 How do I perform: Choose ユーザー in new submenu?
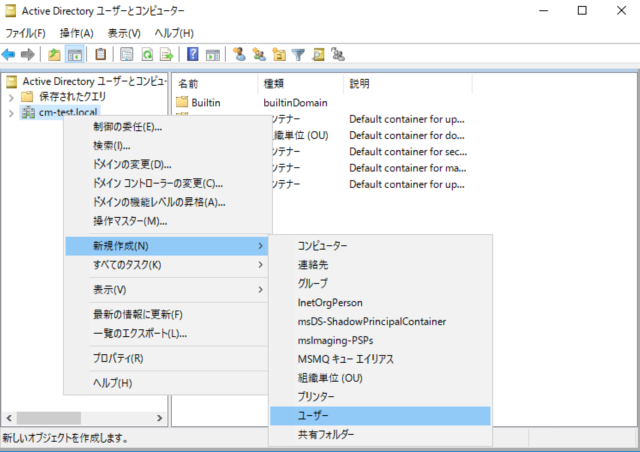click(380, 416)
